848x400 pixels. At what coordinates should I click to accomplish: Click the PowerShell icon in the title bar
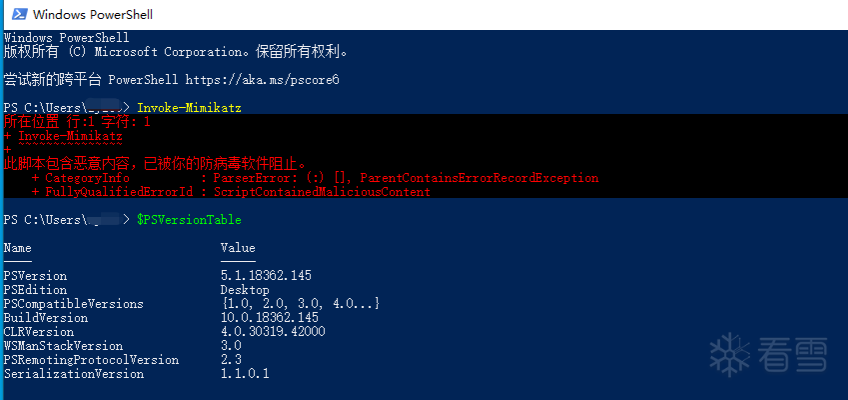[17, 15]
